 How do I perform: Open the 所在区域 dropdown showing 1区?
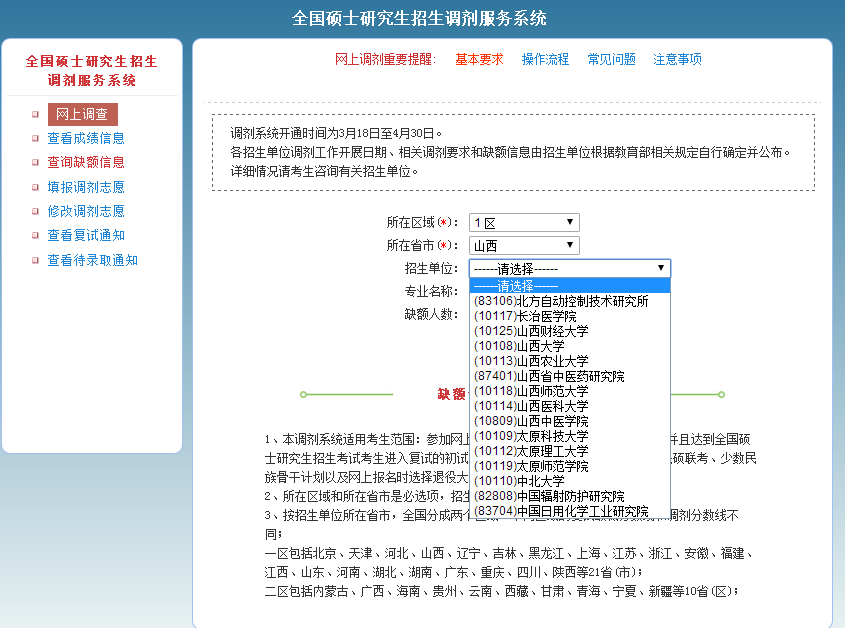tap(524, 223)
